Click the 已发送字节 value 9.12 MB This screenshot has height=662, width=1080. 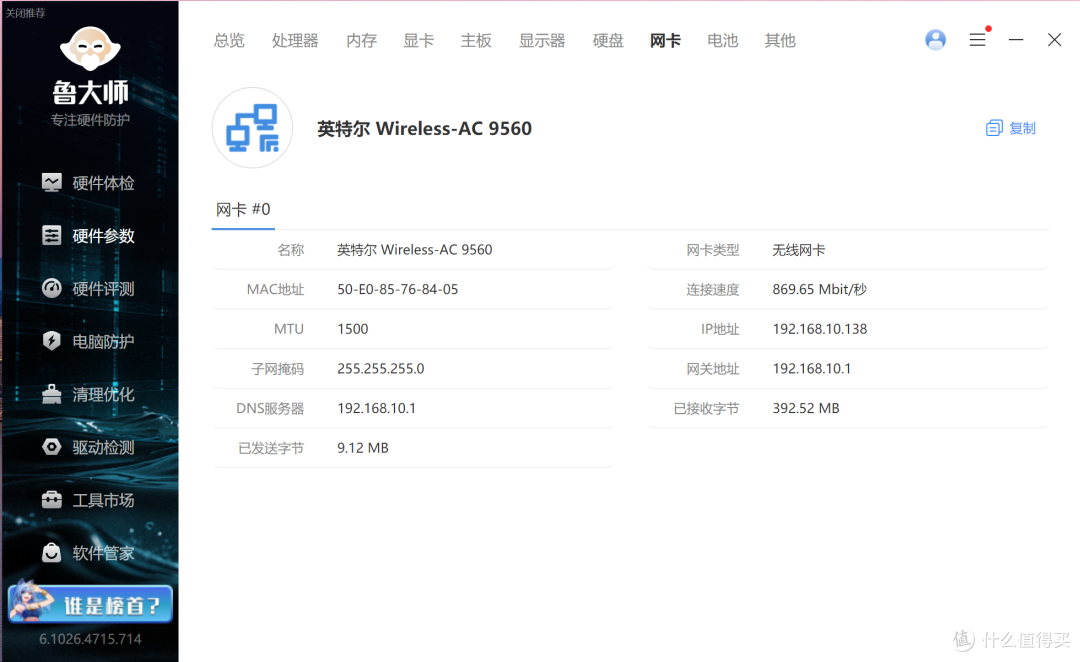pos(363,448)
